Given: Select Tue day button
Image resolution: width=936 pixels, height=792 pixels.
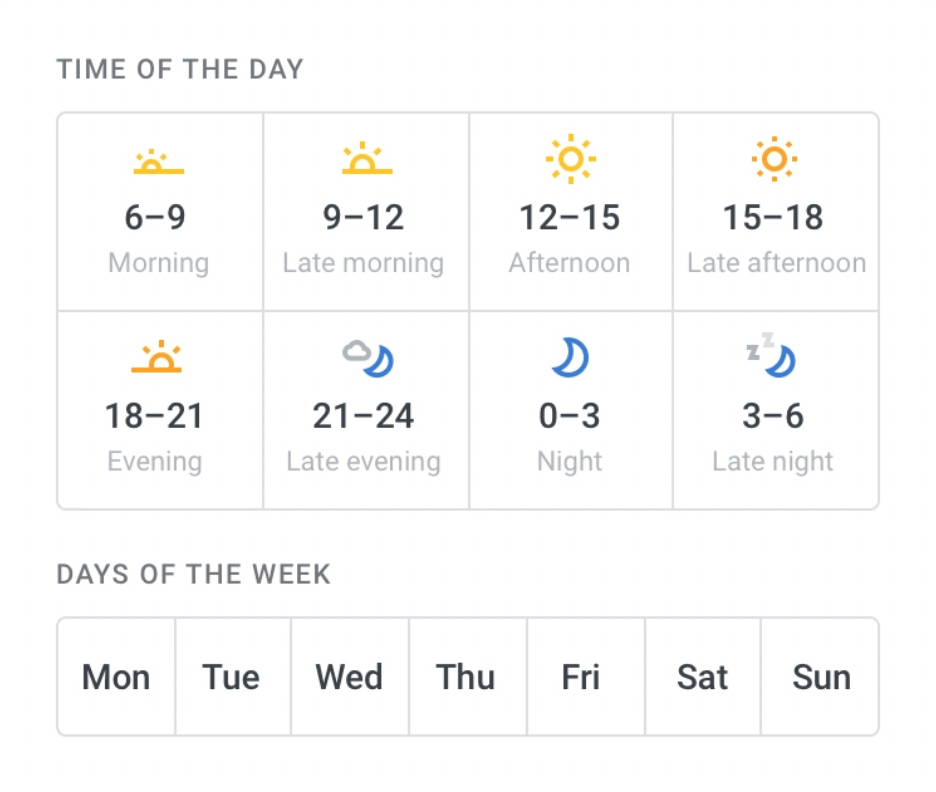Looking at the screenshot, I should [x=232, y=677].
